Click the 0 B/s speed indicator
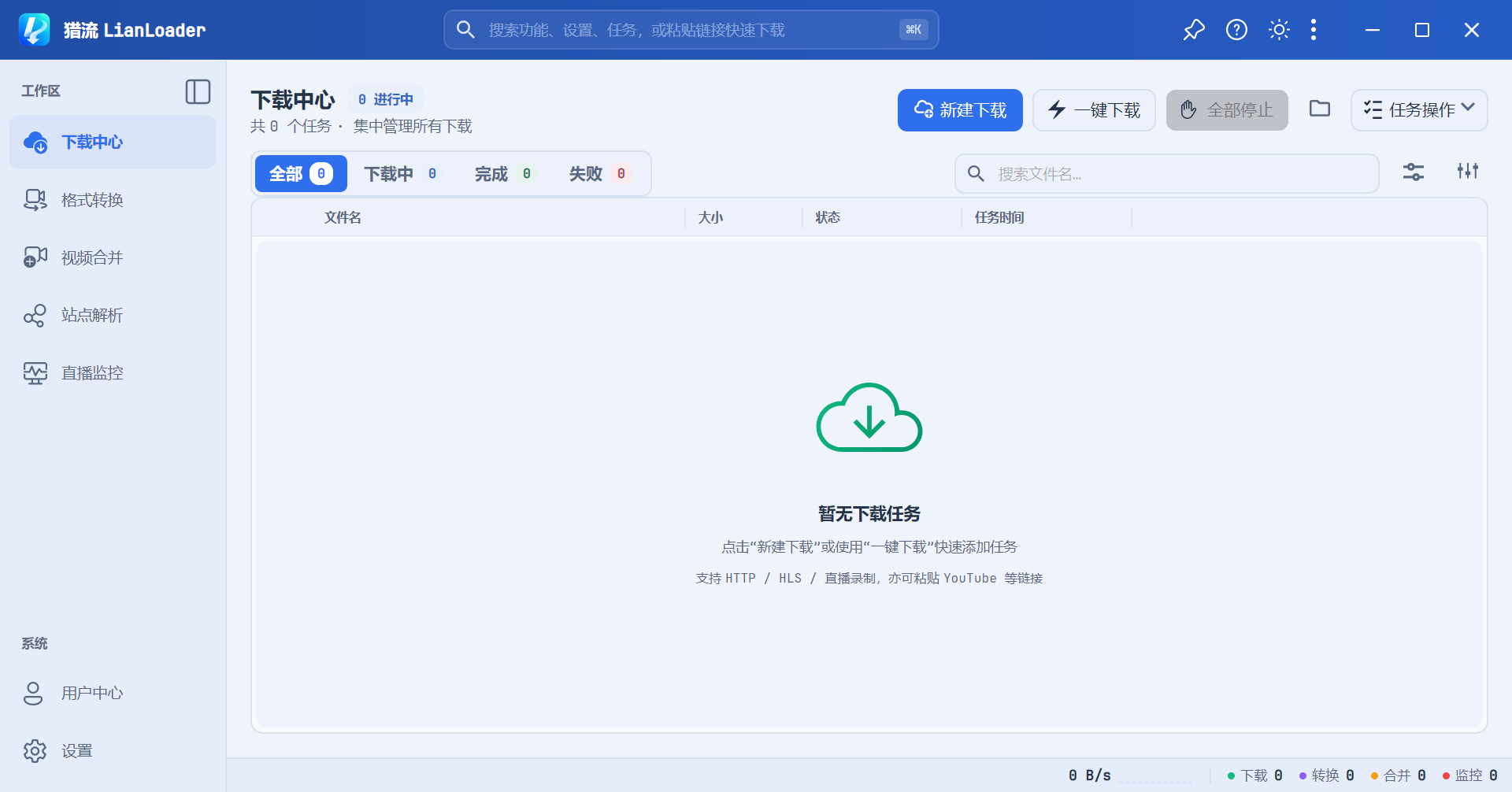 tap(1090, 775)
